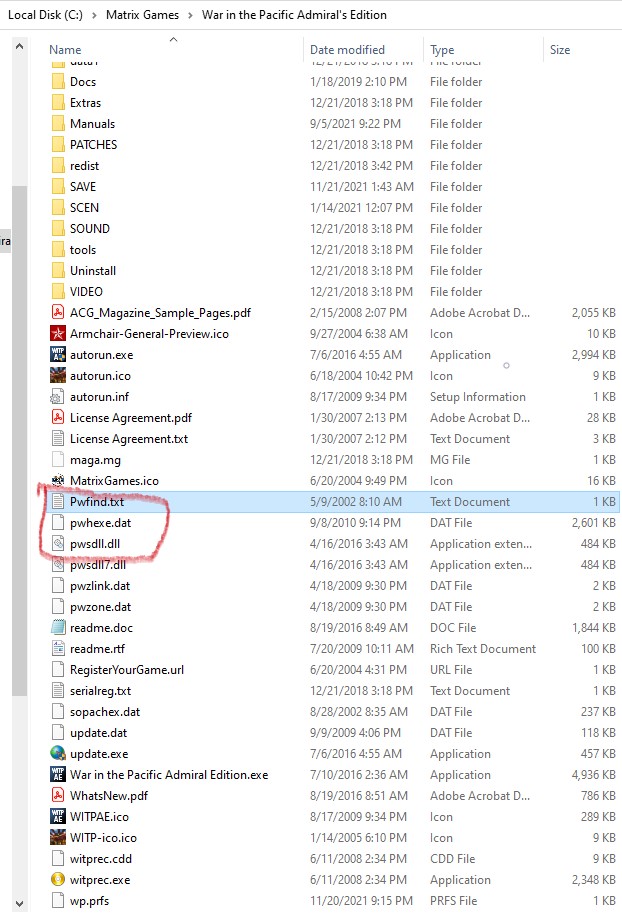This screenshot has width=622, height=913.
Task: Click the pwsdll7.dll file icon
Action: coord(58,564)
